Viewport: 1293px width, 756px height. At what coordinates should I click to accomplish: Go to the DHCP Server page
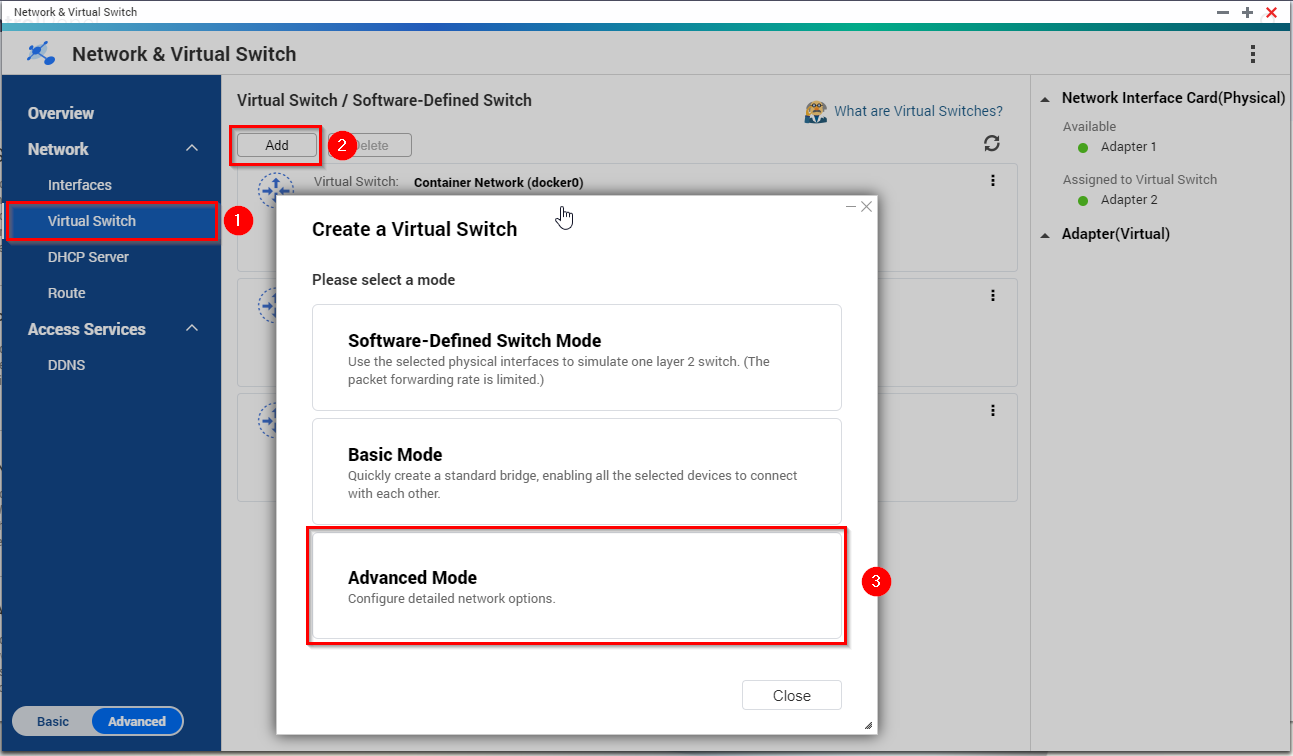pyautogui.click(x=88, y=257)
